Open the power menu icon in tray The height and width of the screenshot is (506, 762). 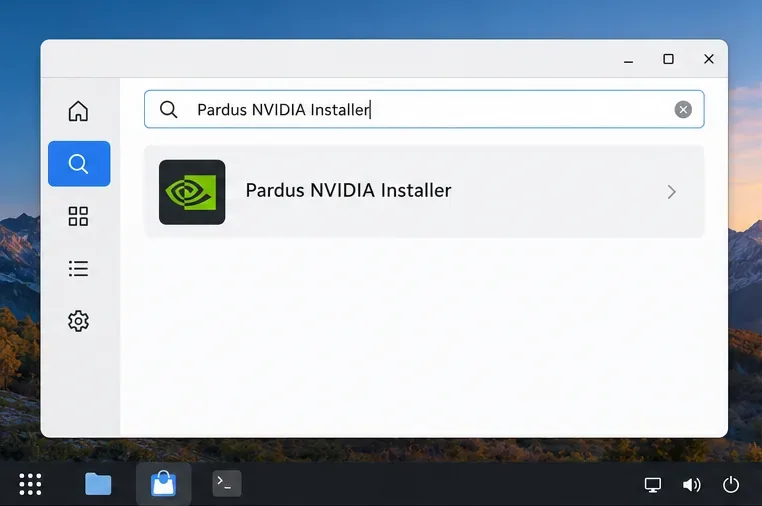tap(731, 485)
